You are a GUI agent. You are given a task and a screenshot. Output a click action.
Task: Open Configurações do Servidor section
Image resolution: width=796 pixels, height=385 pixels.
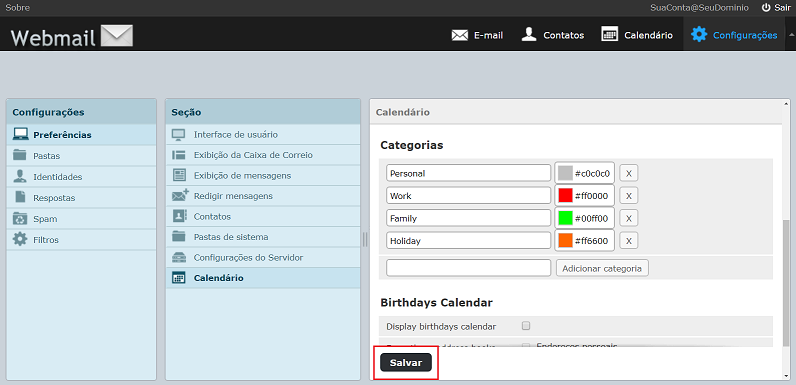(263, 258)
